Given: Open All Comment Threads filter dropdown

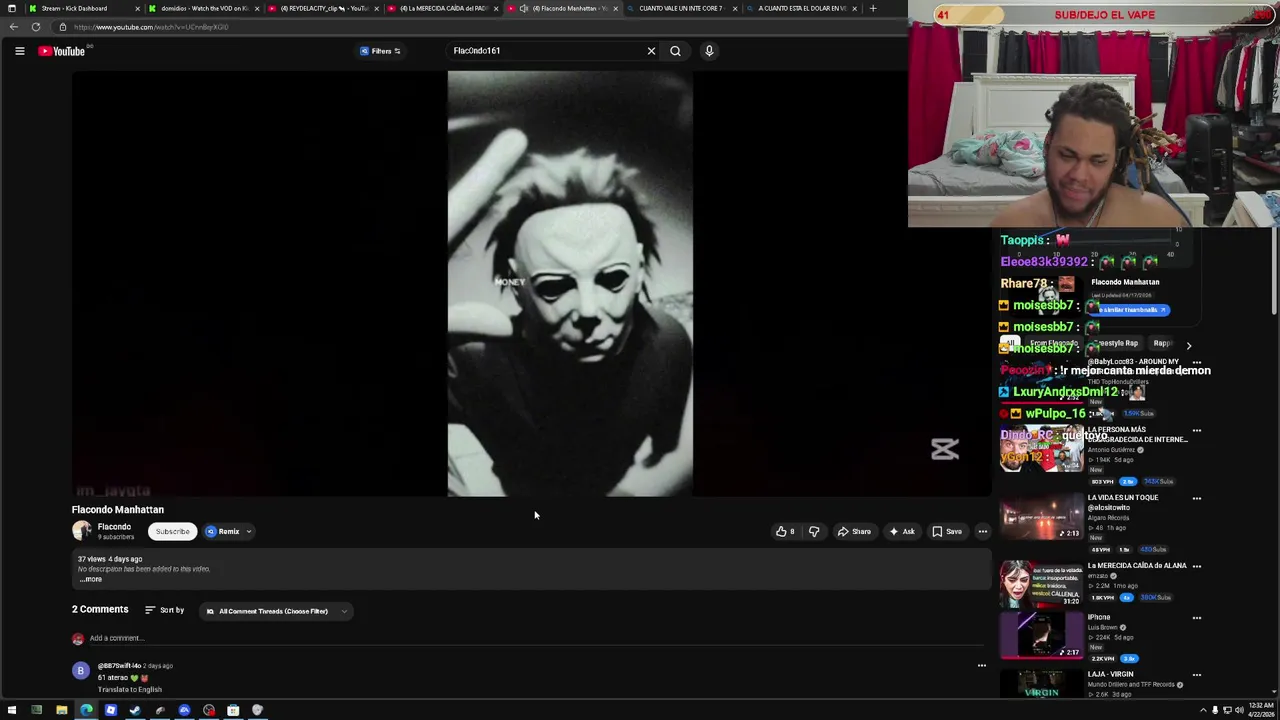Looking at the screenshot, I should pyautogui.click(x=276, y=611).
